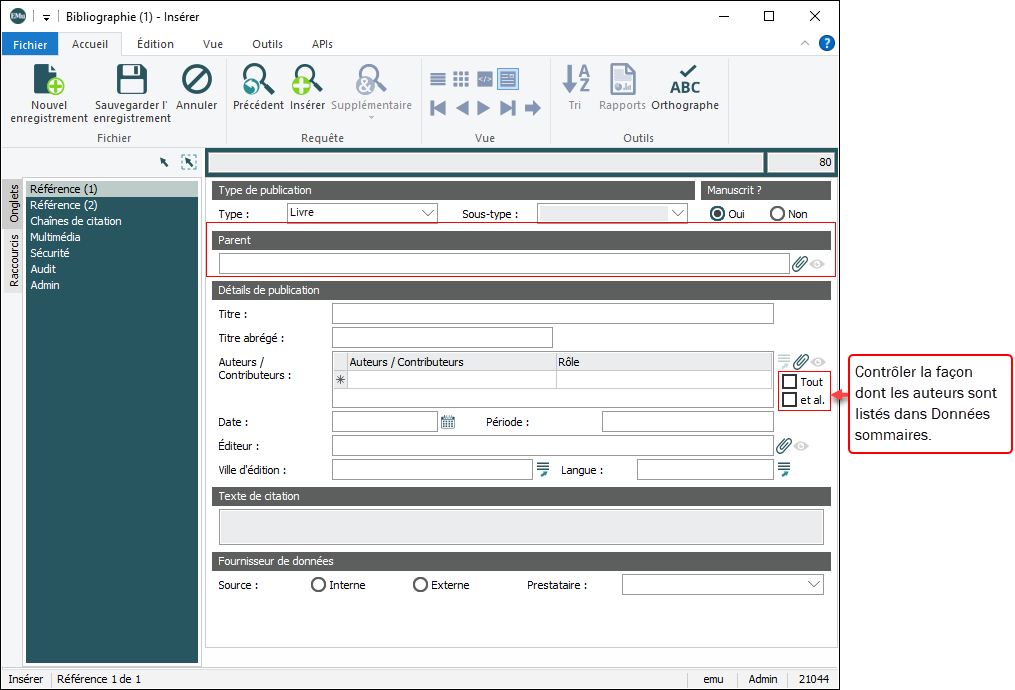Switch to the Édition ribbon tab
Screen dimensions: 1015x690
point(155,44)
